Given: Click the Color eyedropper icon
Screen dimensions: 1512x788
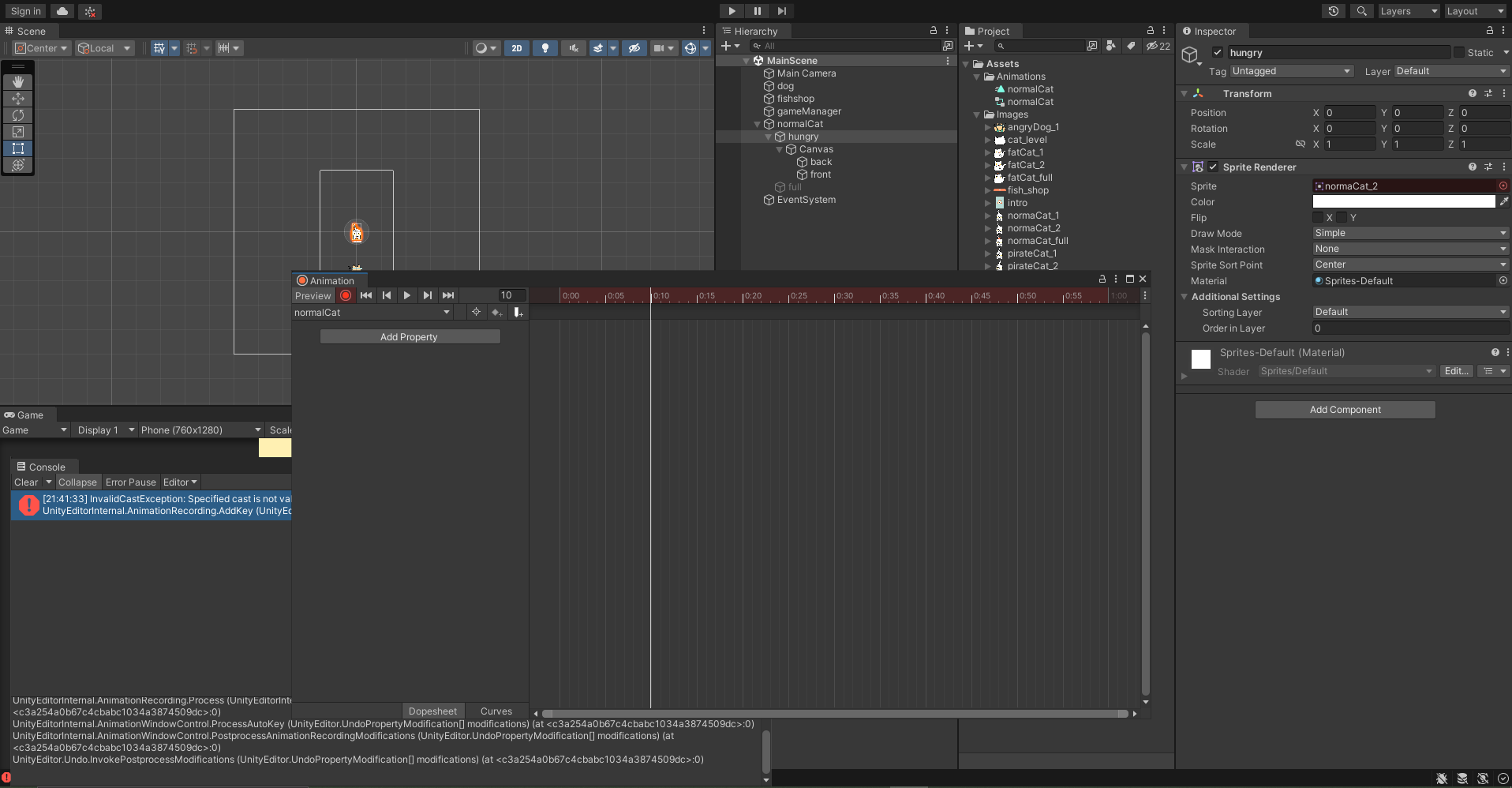Looking at the screenshot, I should click(1504, 202).
